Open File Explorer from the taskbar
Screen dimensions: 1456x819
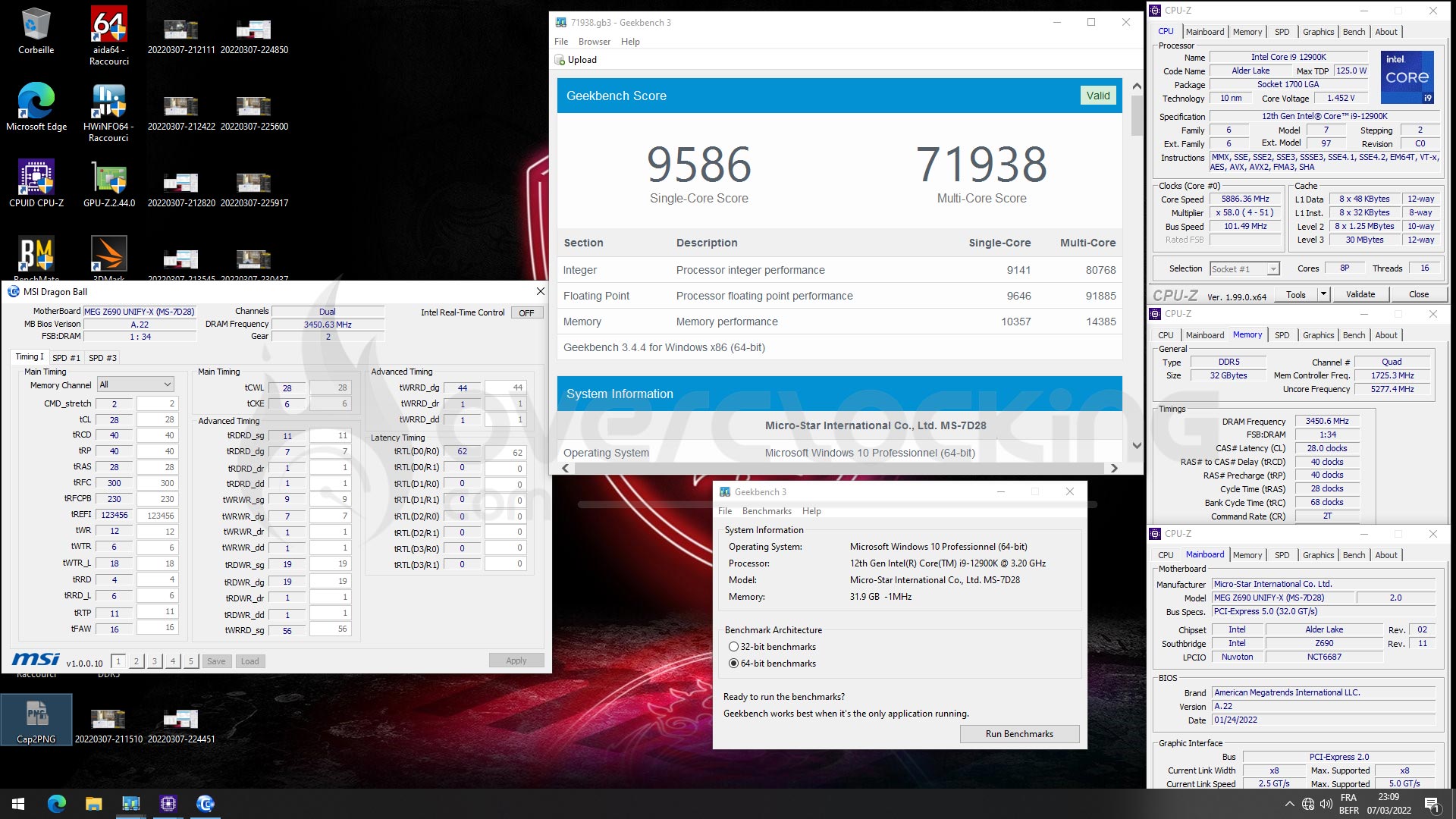click(93, 804)
